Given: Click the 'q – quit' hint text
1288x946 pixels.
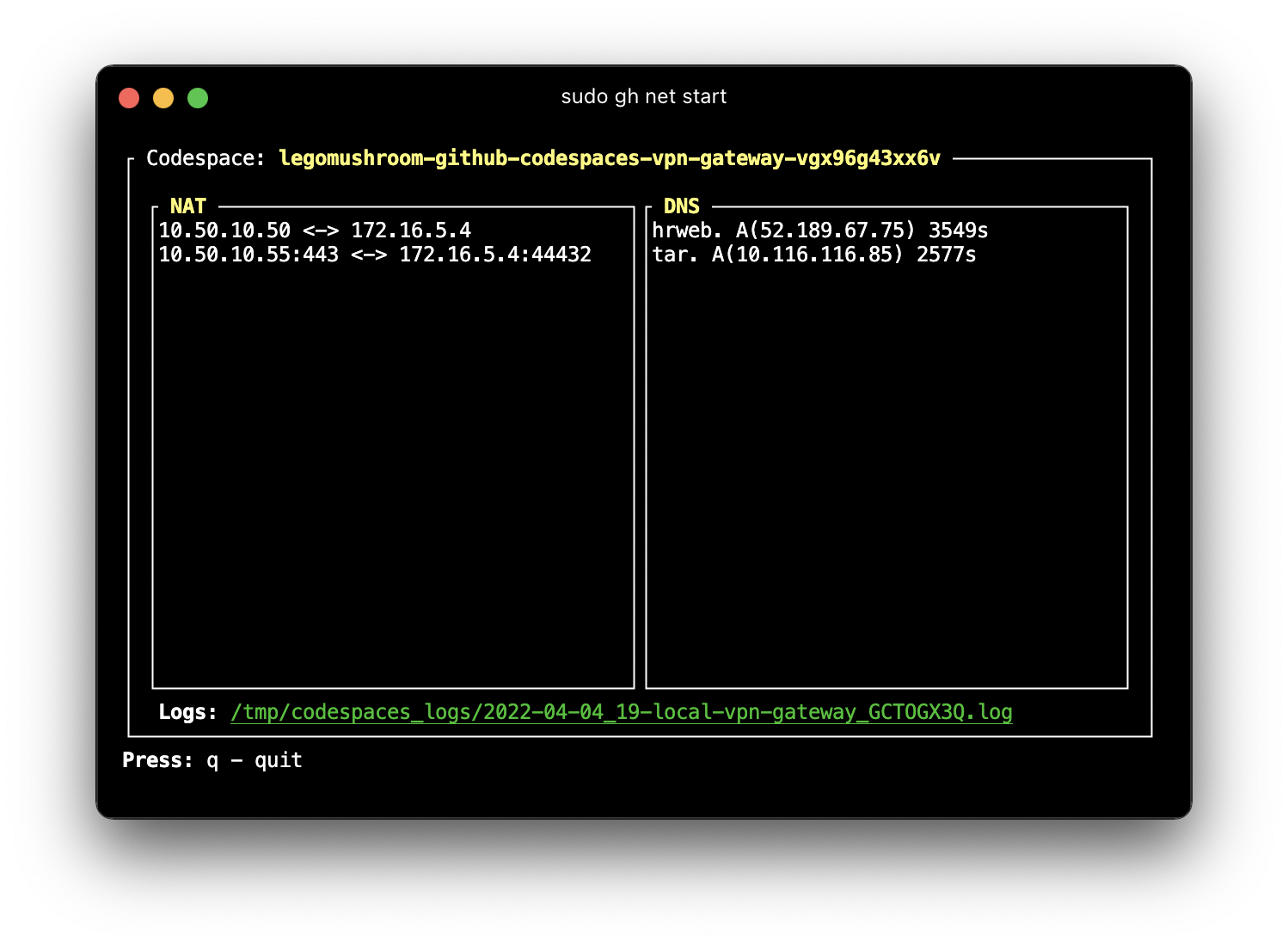Looking at the screenshot, I should point(255,760).
